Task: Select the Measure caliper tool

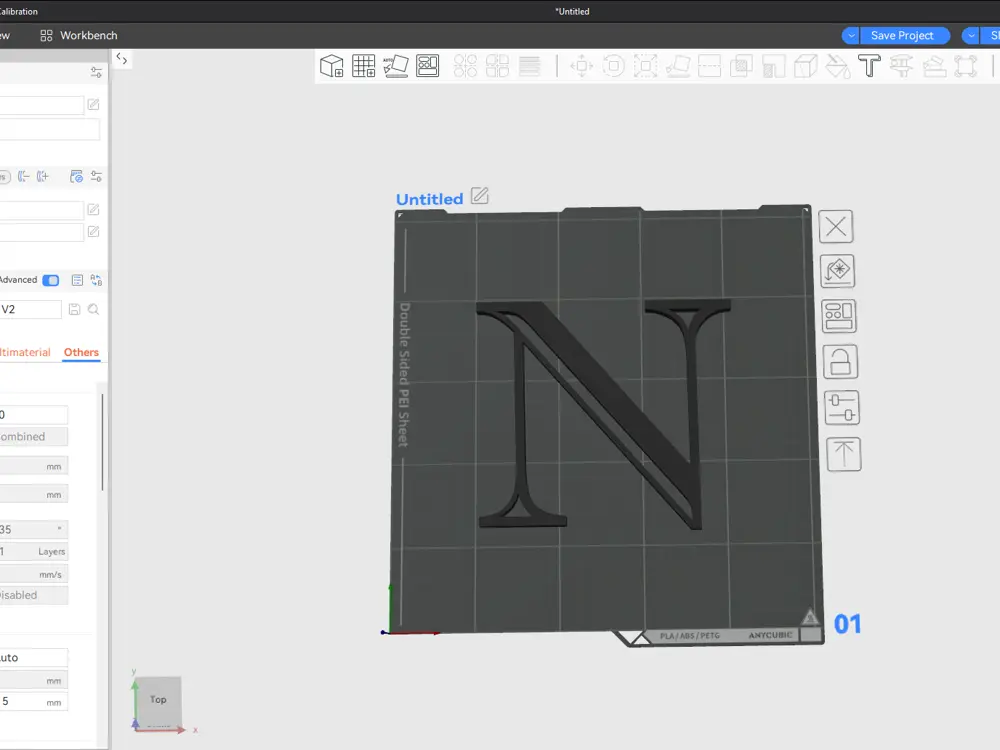Action: click(902, 66)
